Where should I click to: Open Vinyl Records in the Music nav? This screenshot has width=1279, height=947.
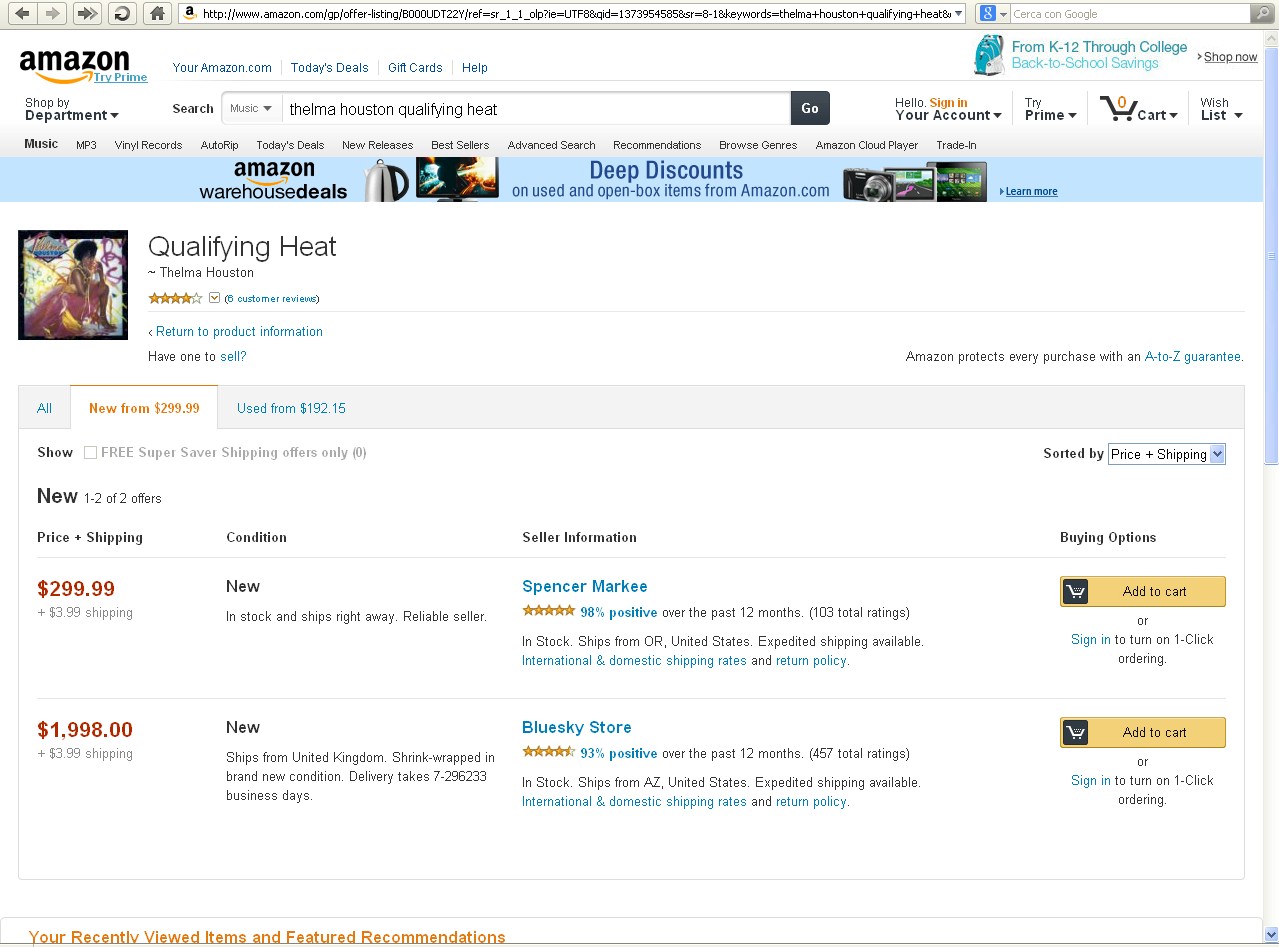148,145
